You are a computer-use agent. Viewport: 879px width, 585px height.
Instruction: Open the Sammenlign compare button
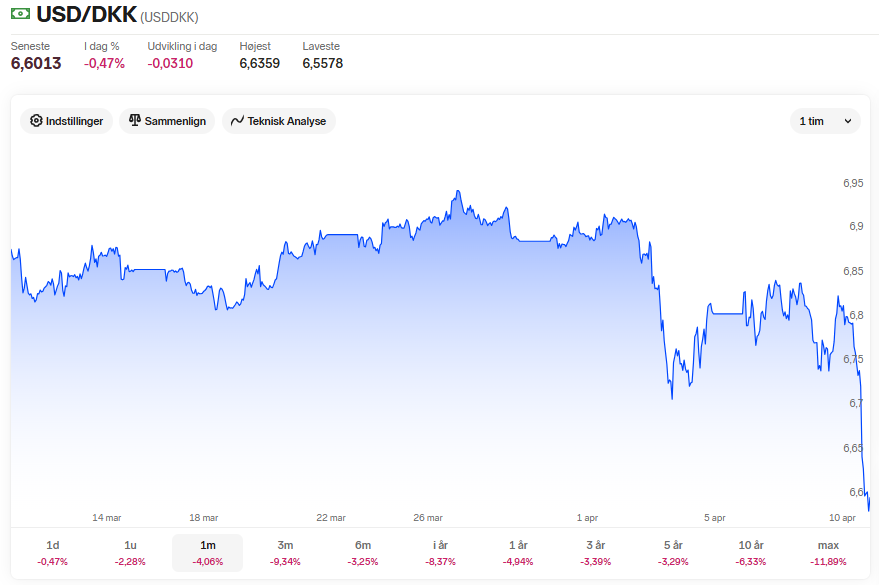pos(167,121)
